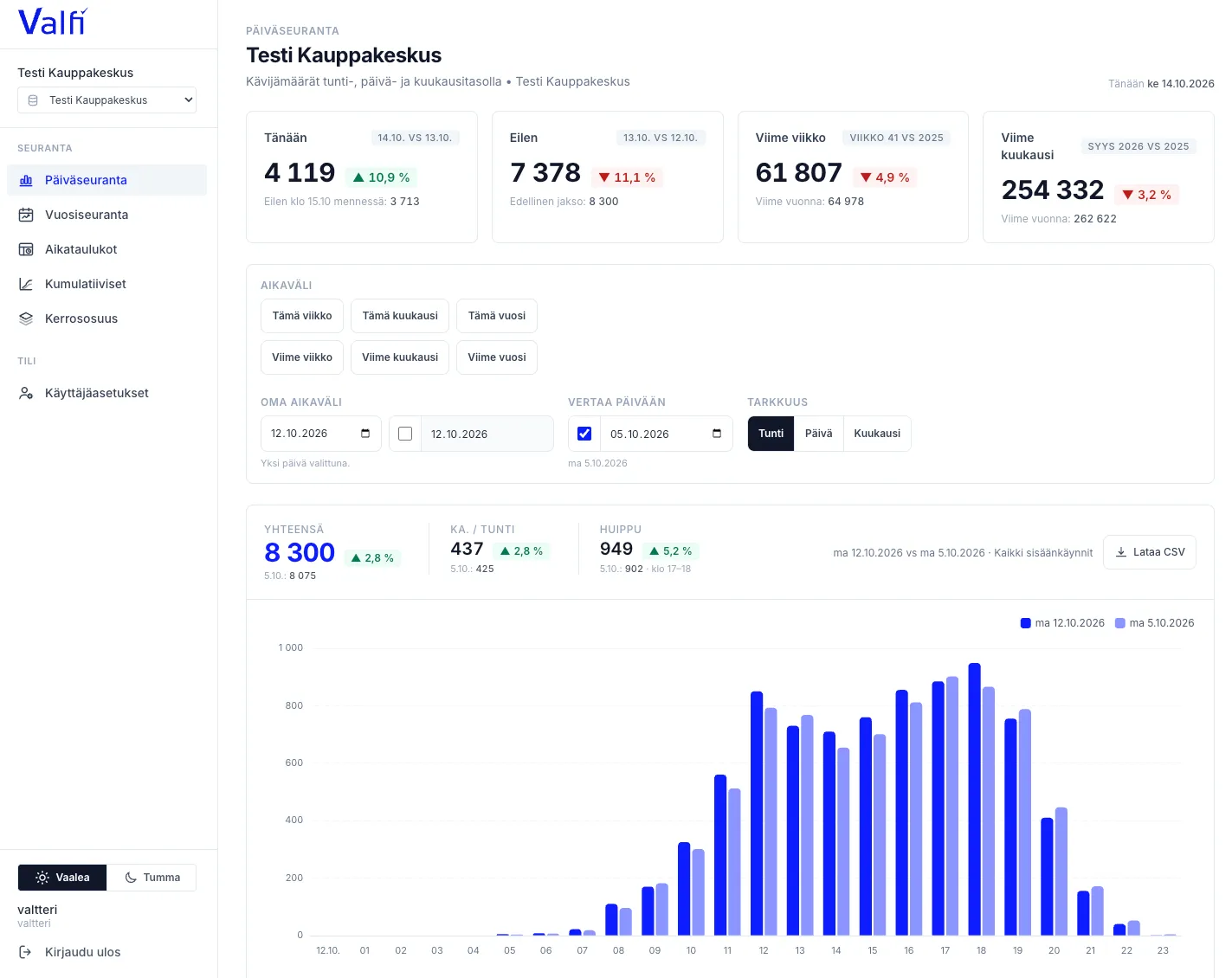
Task: Open Päiväseuranta page in sidebar
Action: pyautogui.click(x=107, y=180)
